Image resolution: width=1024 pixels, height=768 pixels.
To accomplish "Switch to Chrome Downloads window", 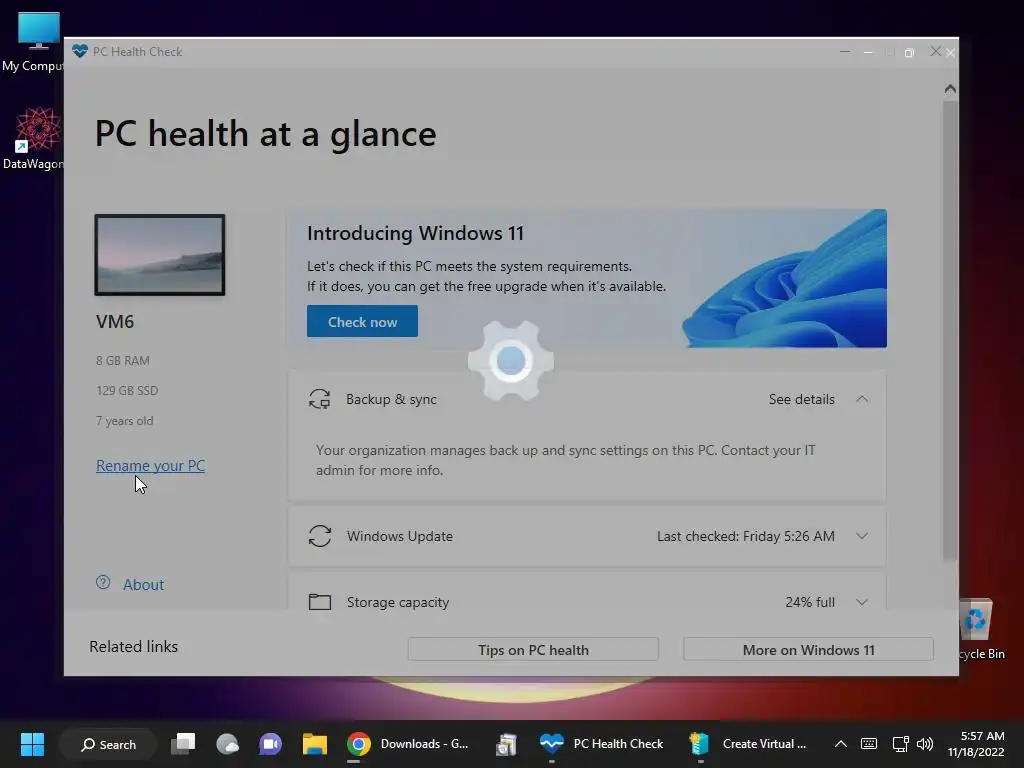I will coord(408,744).
